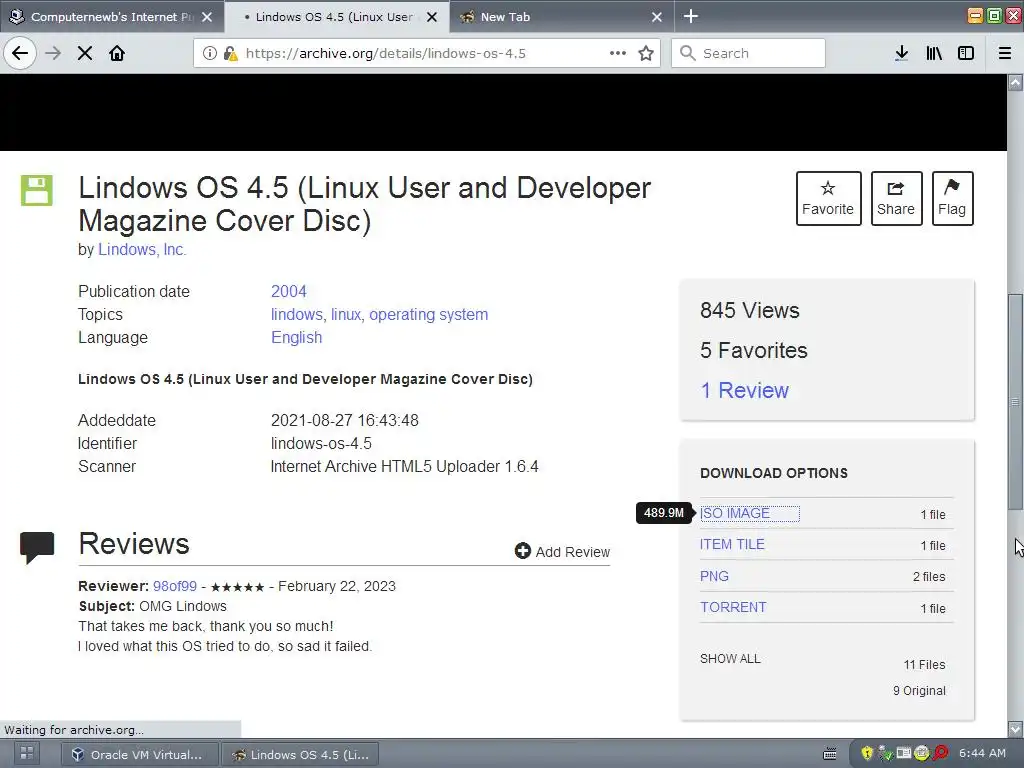Click the scrollbar up arrow
The width and height of the screenshot is (1024, 768).
[1016, 82]
